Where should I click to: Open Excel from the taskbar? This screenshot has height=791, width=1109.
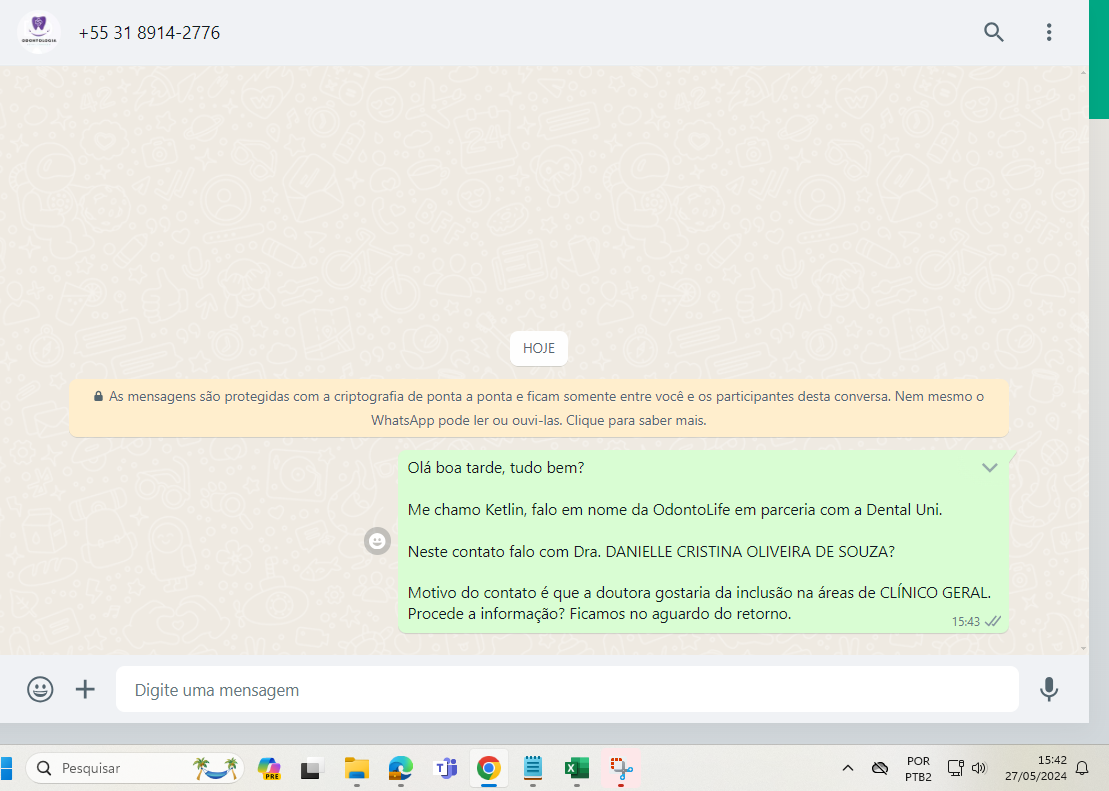[x=577, y=768]
